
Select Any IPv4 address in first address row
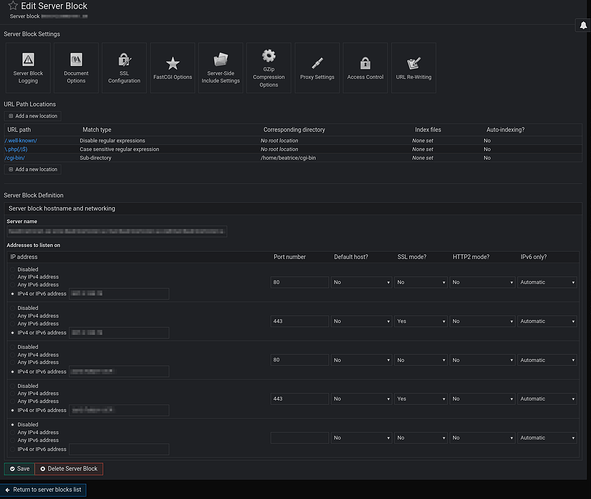(x=13, y=277)
